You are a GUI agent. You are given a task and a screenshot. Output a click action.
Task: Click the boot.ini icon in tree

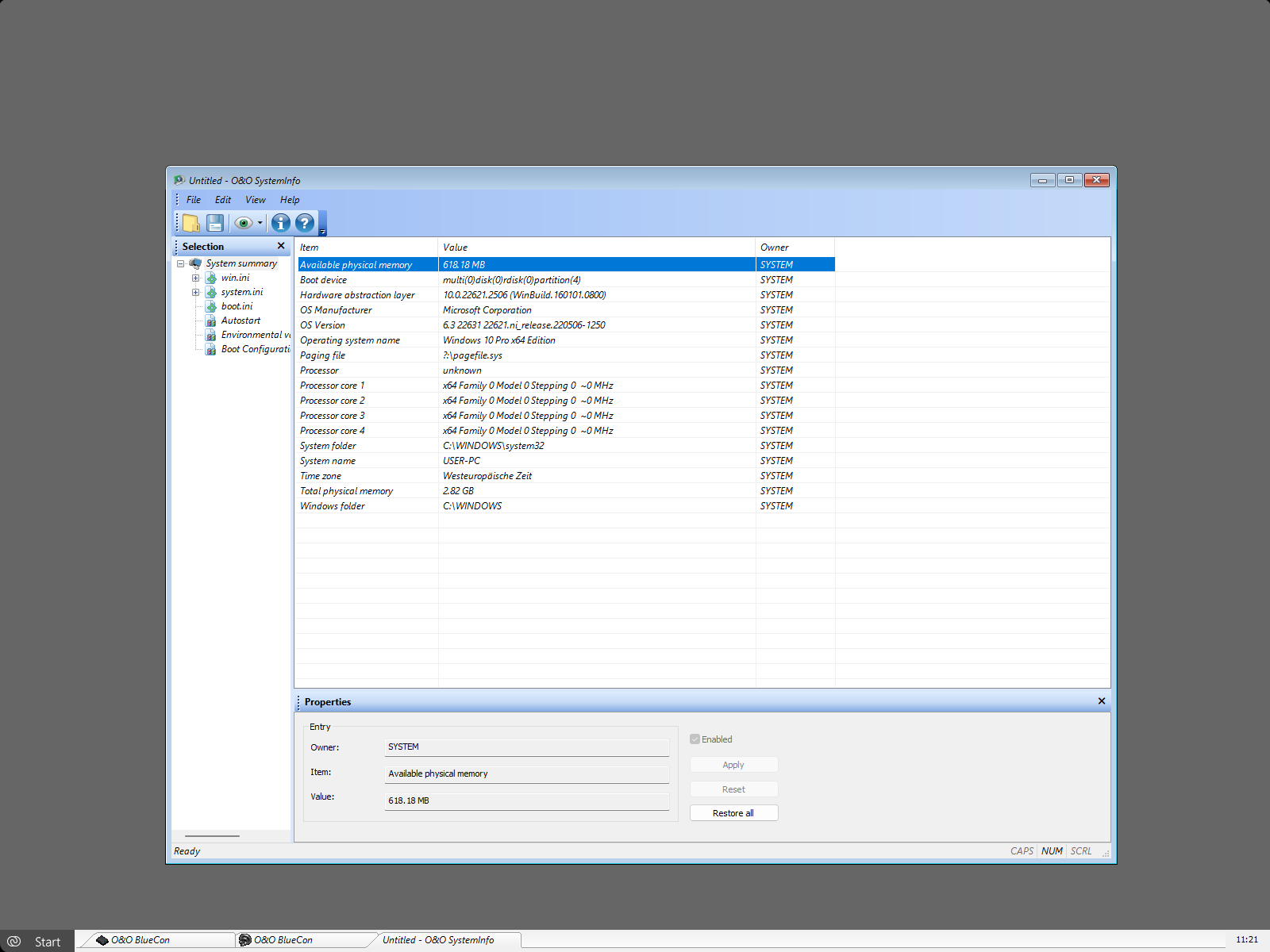[x=211, y=306]
